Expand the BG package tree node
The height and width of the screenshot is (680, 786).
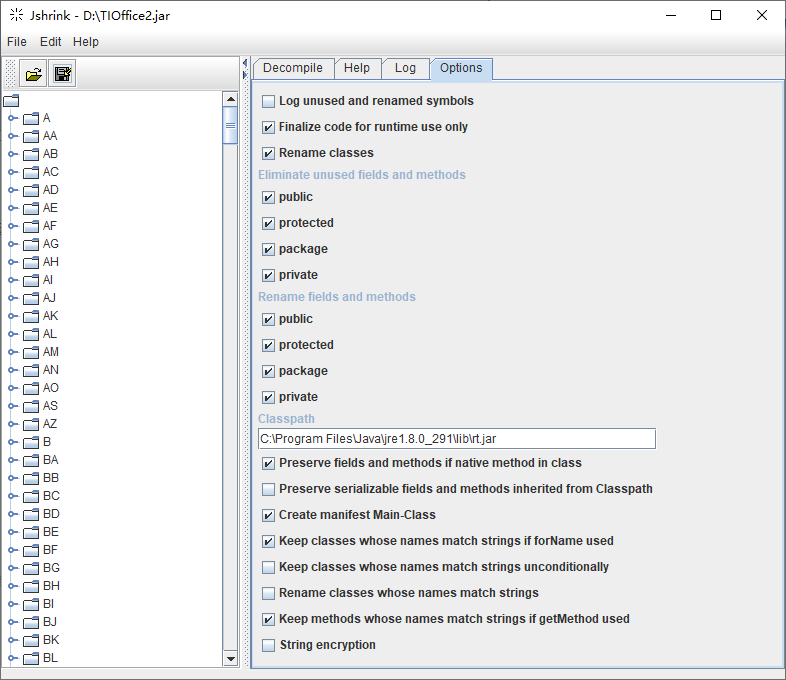(x=12, y=569)
